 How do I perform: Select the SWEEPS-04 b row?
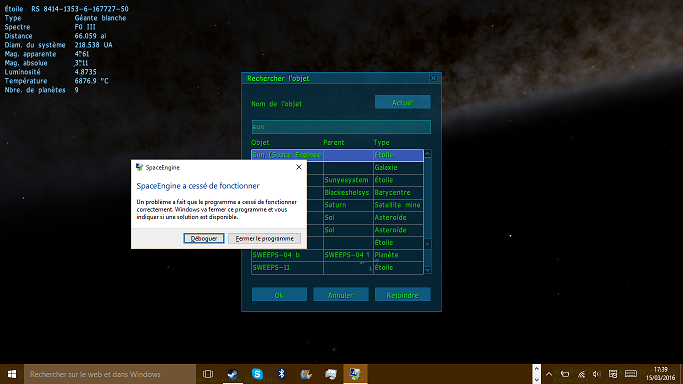[x=337, y=255]
